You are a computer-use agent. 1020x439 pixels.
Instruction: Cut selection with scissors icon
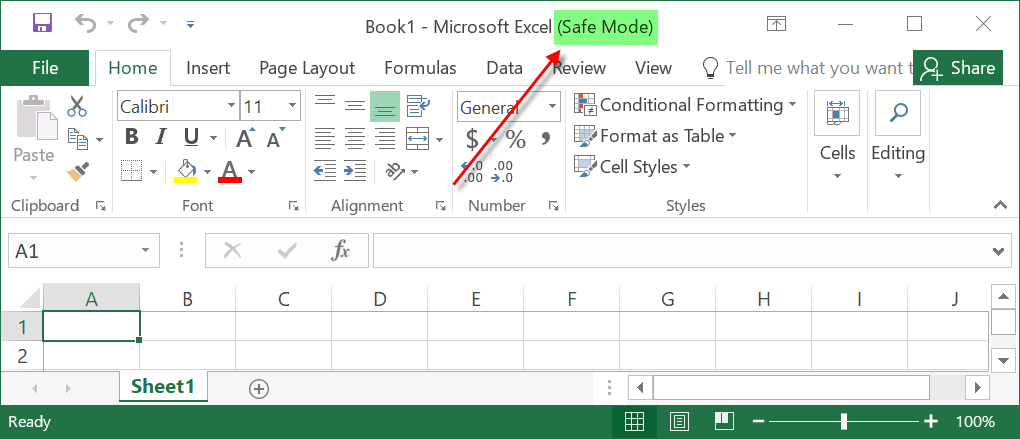coord(77,106)
